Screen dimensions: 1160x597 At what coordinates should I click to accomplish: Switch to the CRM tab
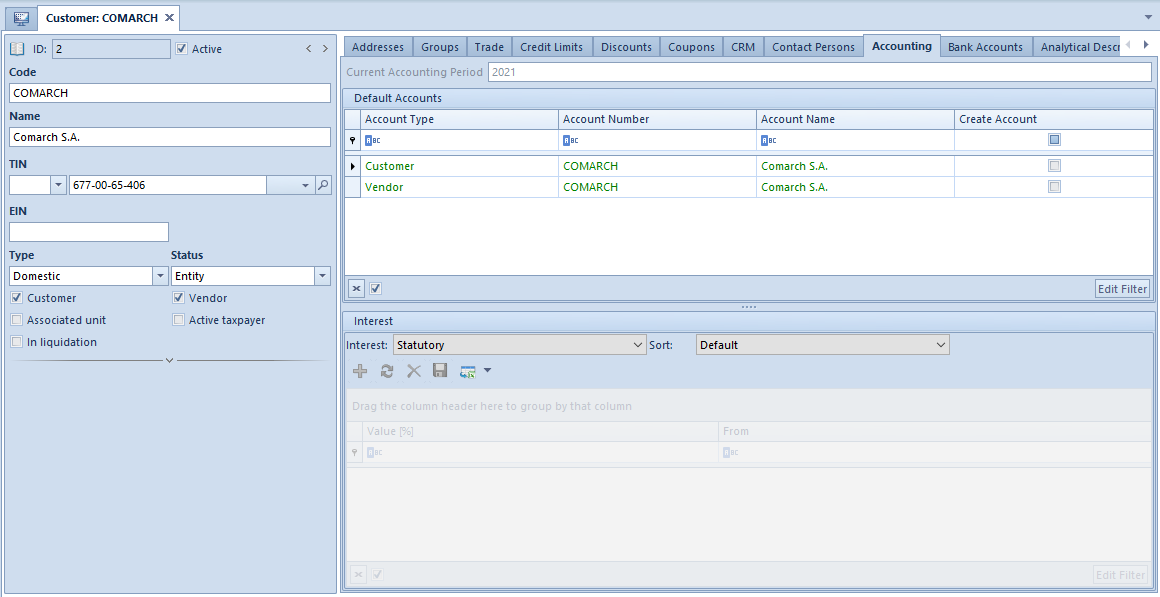743,47
